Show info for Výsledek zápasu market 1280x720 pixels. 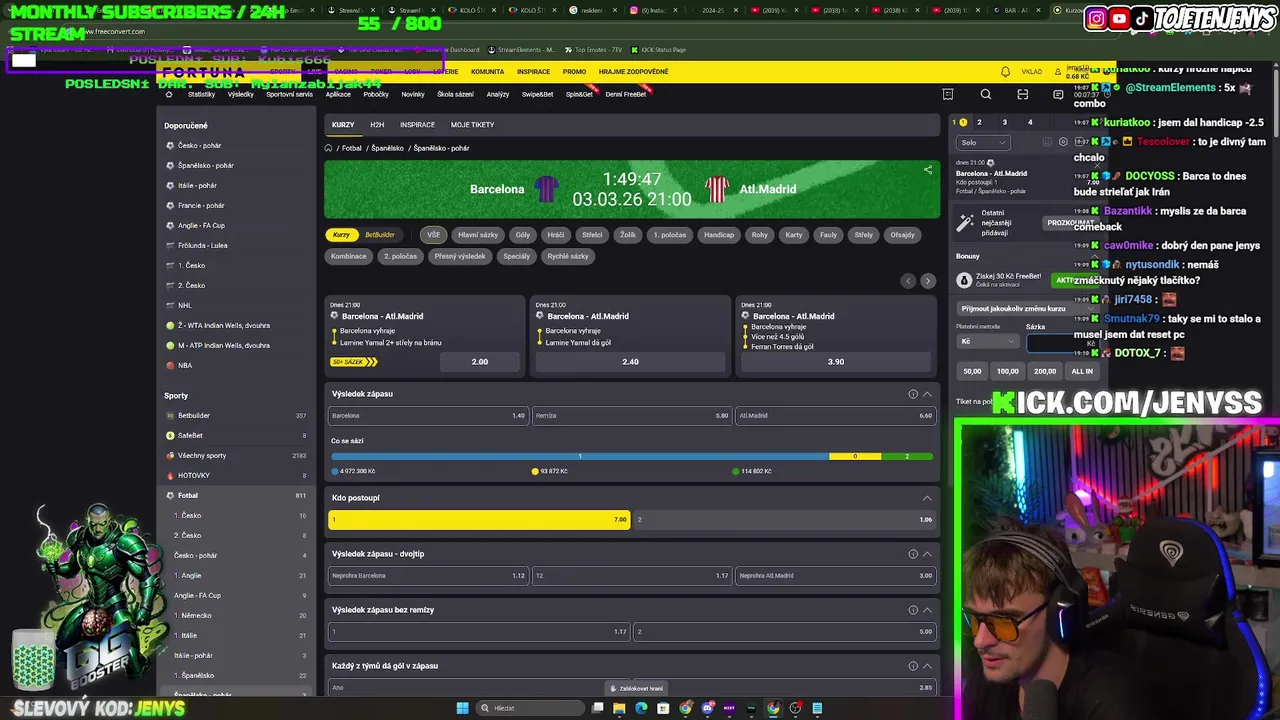[913, 394]
